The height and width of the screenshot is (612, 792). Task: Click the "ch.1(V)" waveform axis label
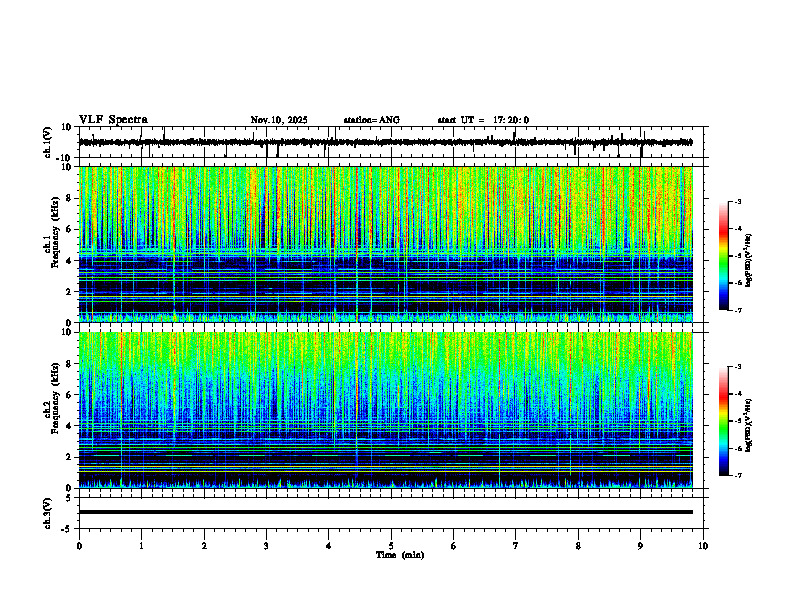tap(48, 142)
